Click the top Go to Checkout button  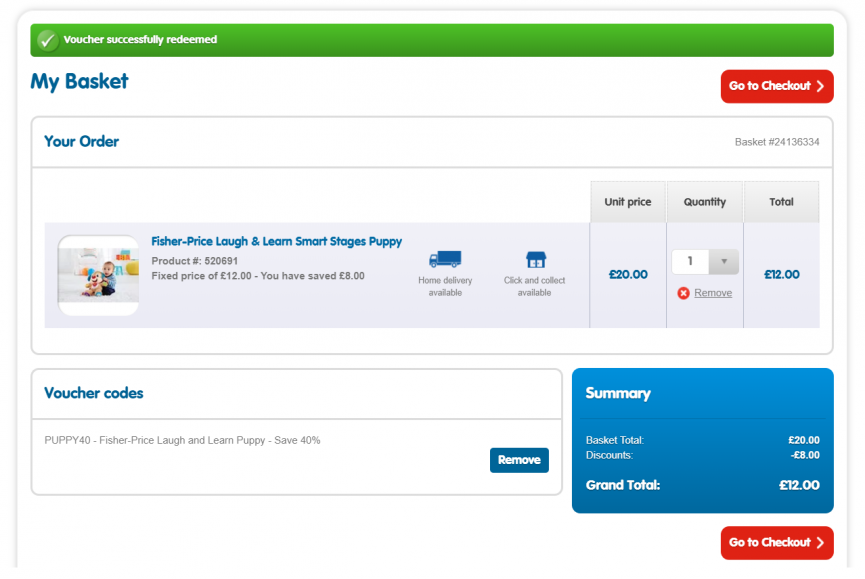coord(777,86)
